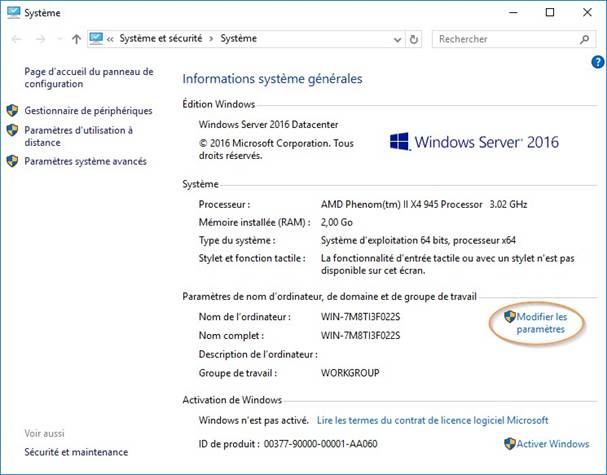Open Paramètres système avancés
This screenshot has height=475, width=607.
(86, 161)
